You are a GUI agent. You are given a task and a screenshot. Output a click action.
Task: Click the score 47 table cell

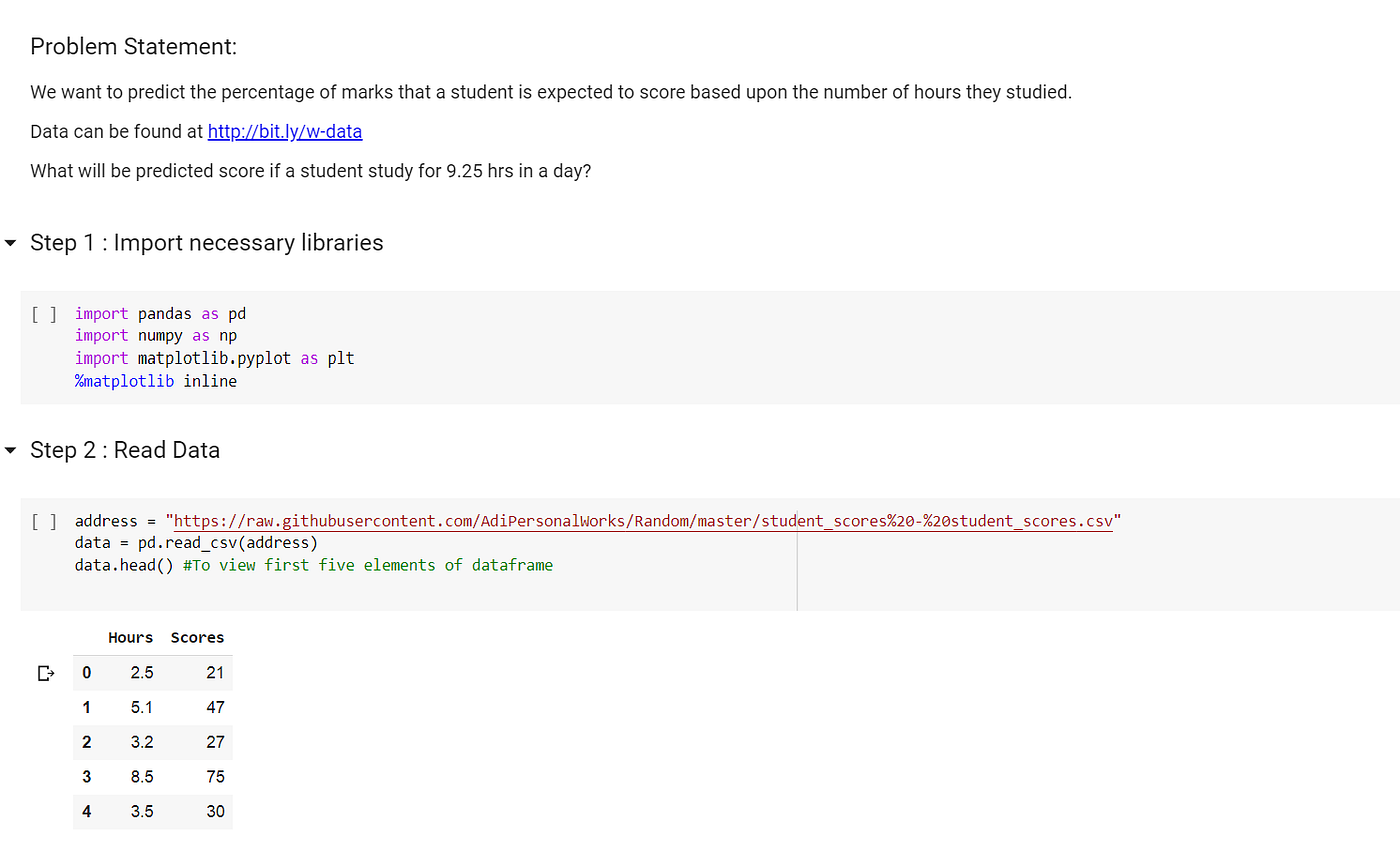(215, 707)
